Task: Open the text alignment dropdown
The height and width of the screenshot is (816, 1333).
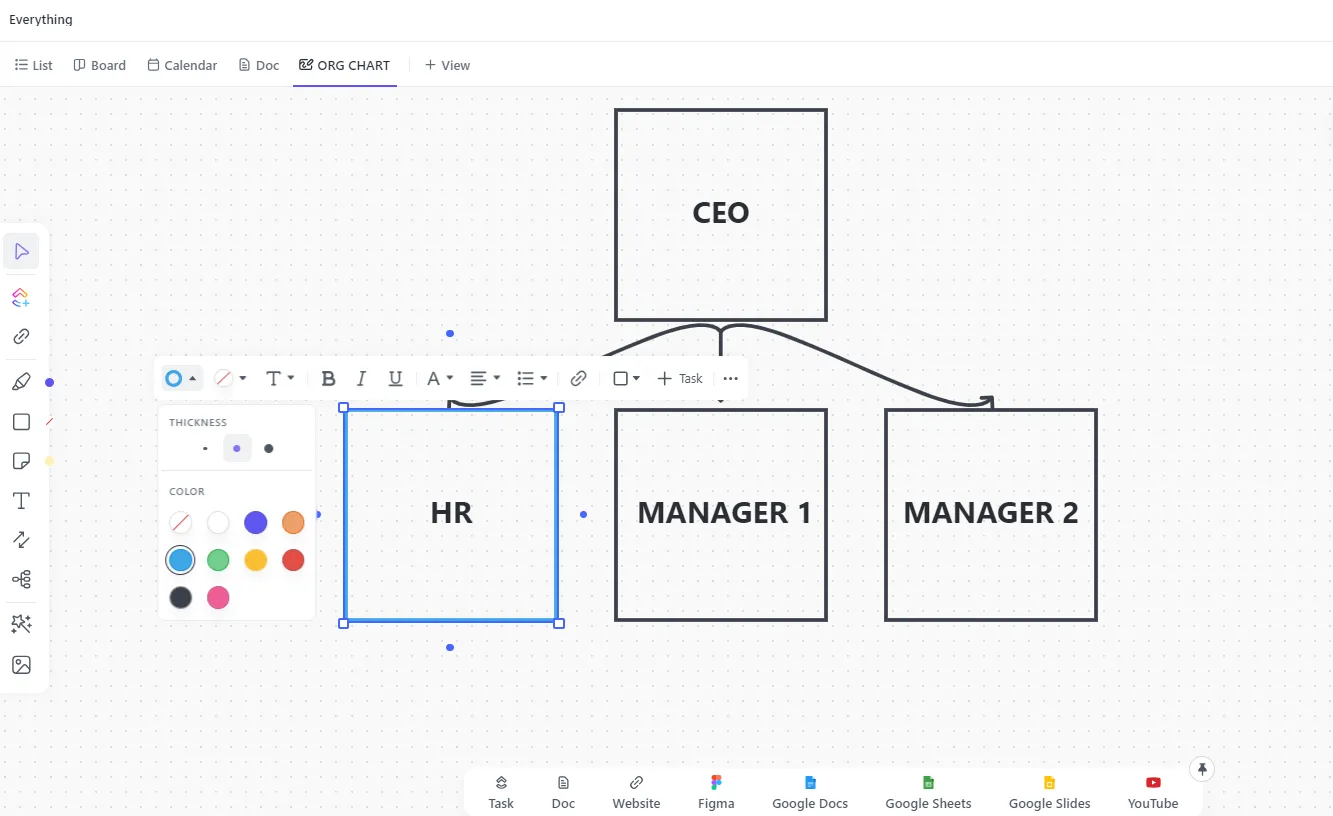Action: [485, 379]
